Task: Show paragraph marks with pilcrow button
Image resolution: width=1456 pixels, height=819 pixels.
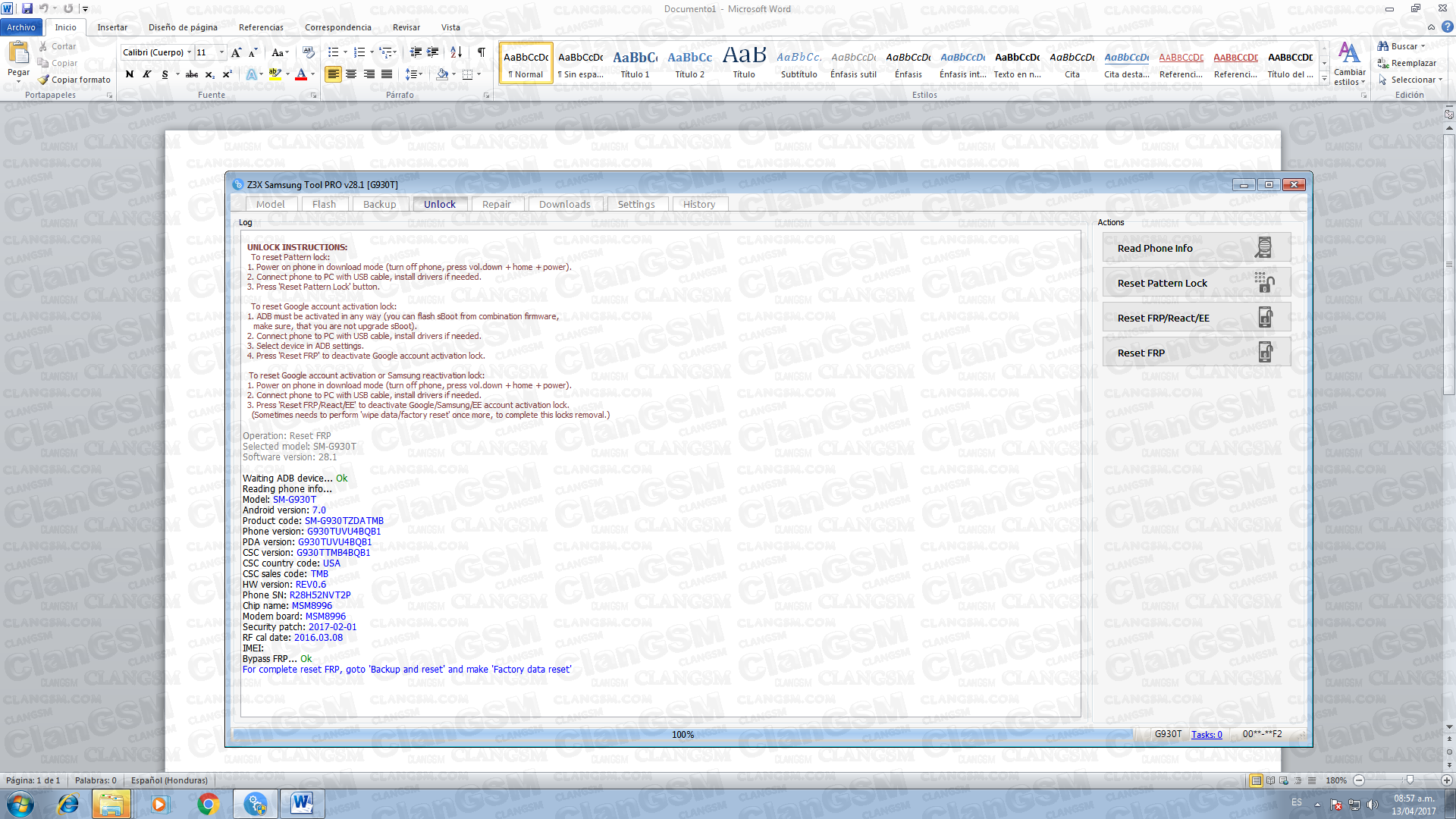Action: tap(481, 52)
